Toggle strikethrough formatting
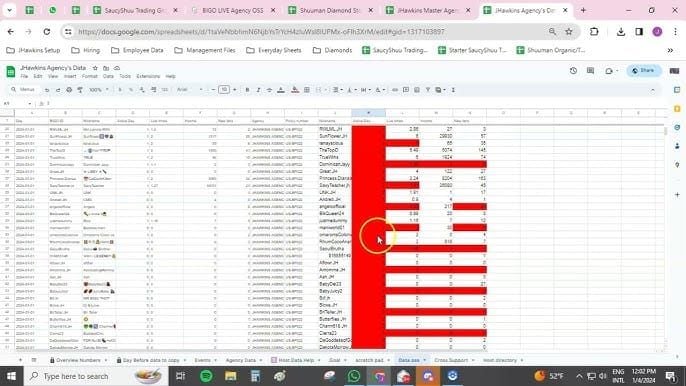The width and height of the screenshot is (686, 386). [270, 90]
